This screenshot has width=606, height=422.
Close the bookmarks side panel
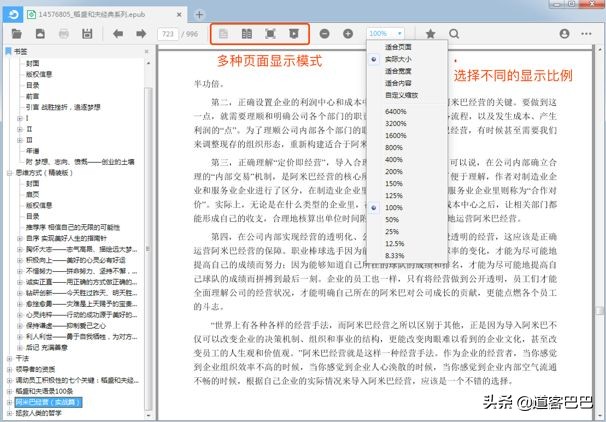click(146, 51)
